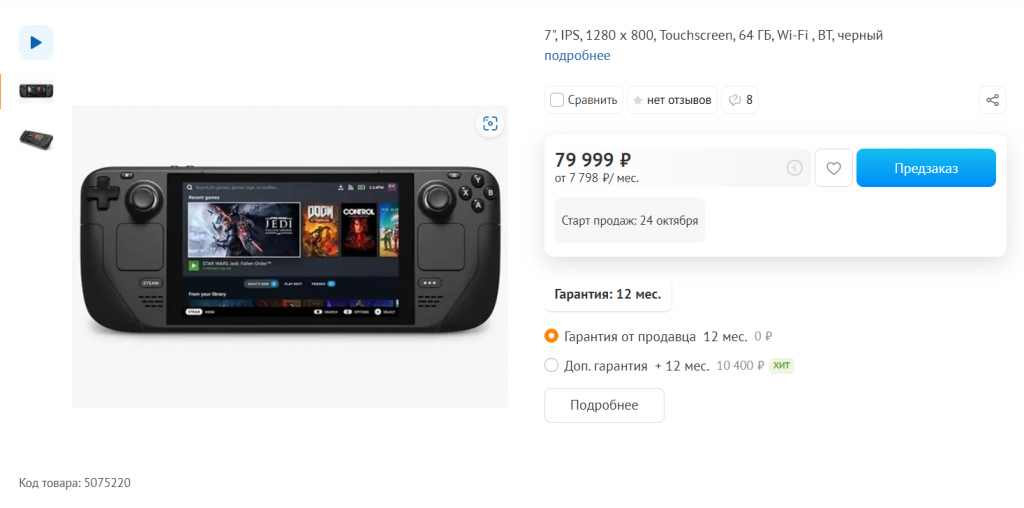Viewport: 1024px width, 508px height.
Task: Click the Предзаказ button
Action: point(926,168)
